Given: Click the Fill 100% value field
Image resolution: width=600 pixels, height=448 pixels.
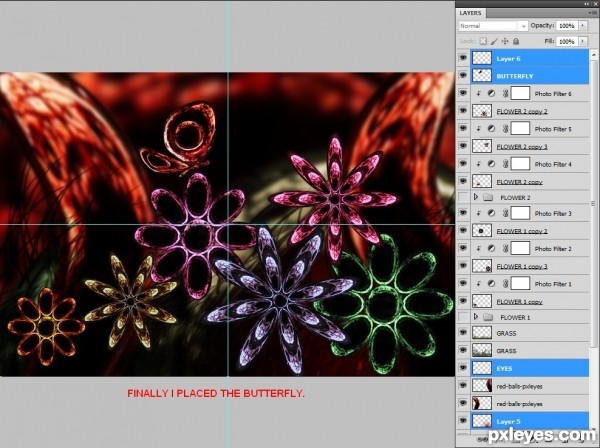Looking at the screenshot, I should (567, 41).
